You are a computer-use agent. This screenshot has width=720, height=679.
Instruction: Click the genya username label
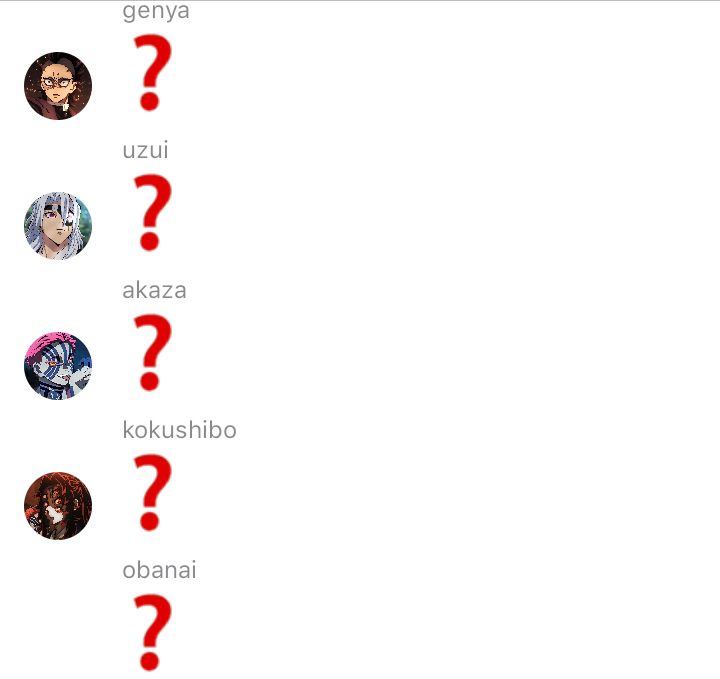156,11
